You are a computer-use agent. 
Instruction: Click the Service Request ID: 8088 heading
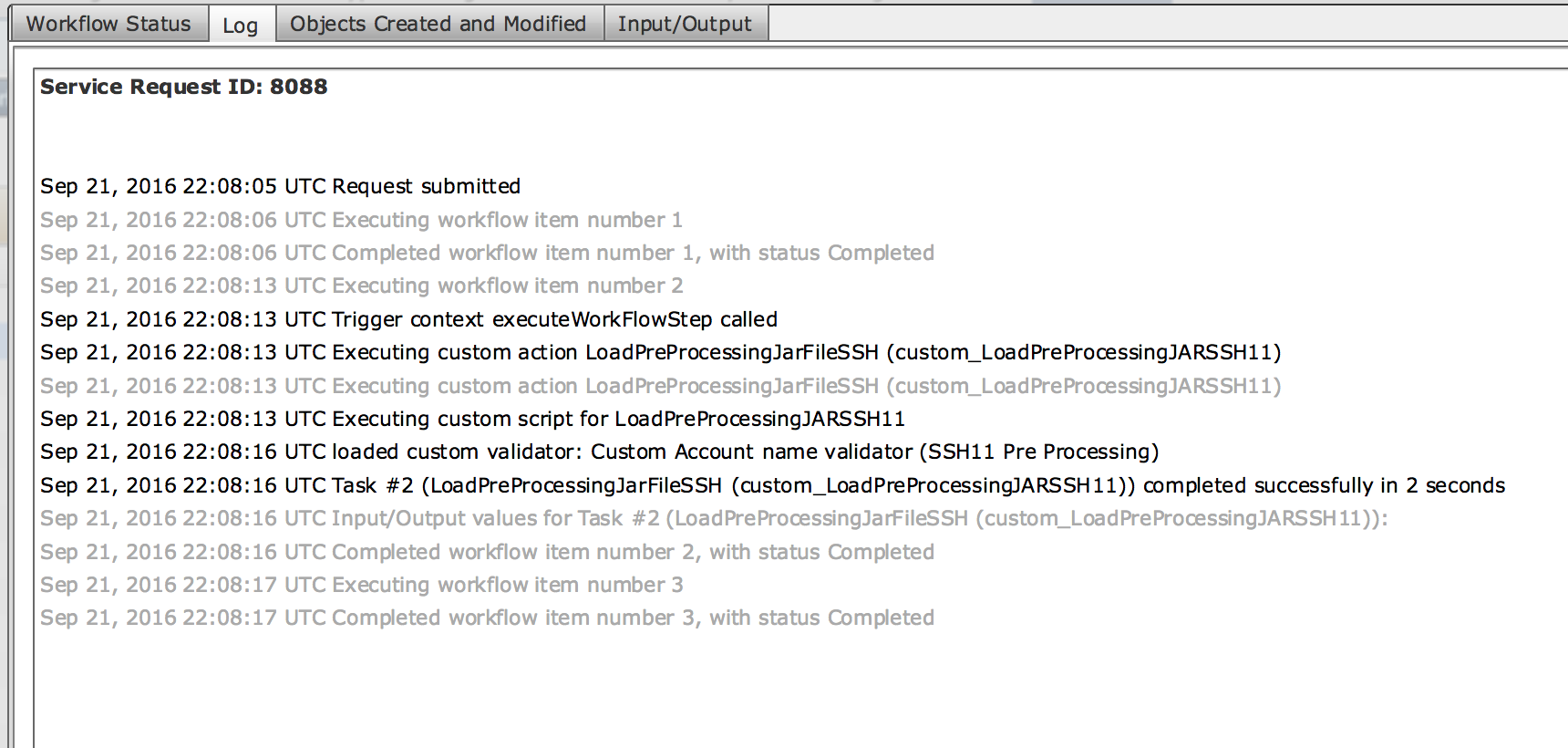183,87
